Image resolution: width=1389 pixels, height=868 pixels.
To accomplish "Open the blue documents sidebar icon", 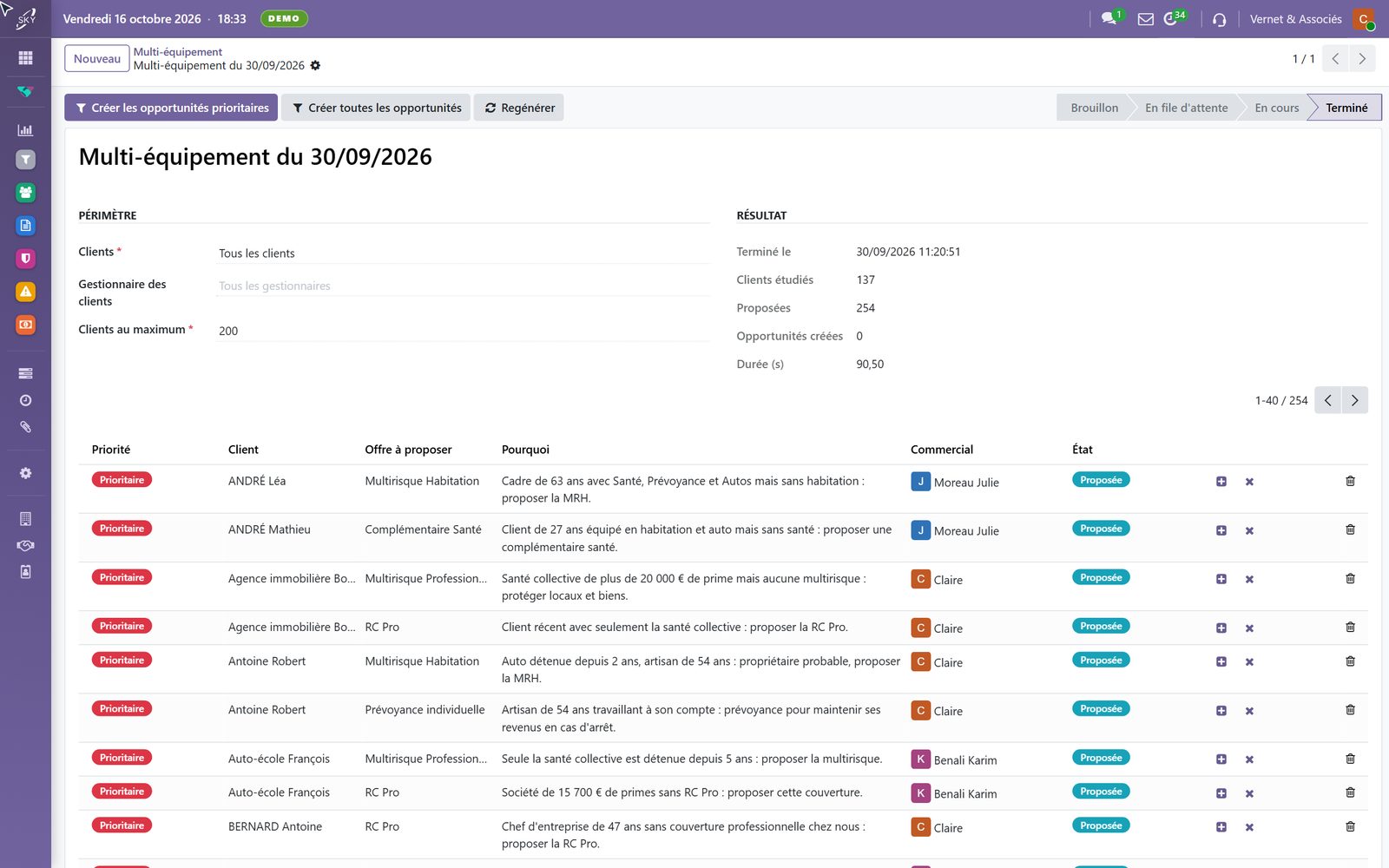I will [x=25, y=226].
